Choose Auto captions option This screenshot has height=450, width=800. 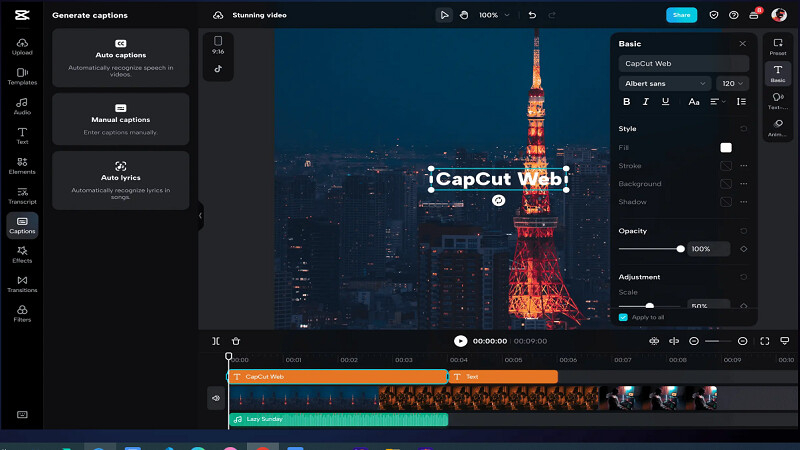tap(120, 58)
